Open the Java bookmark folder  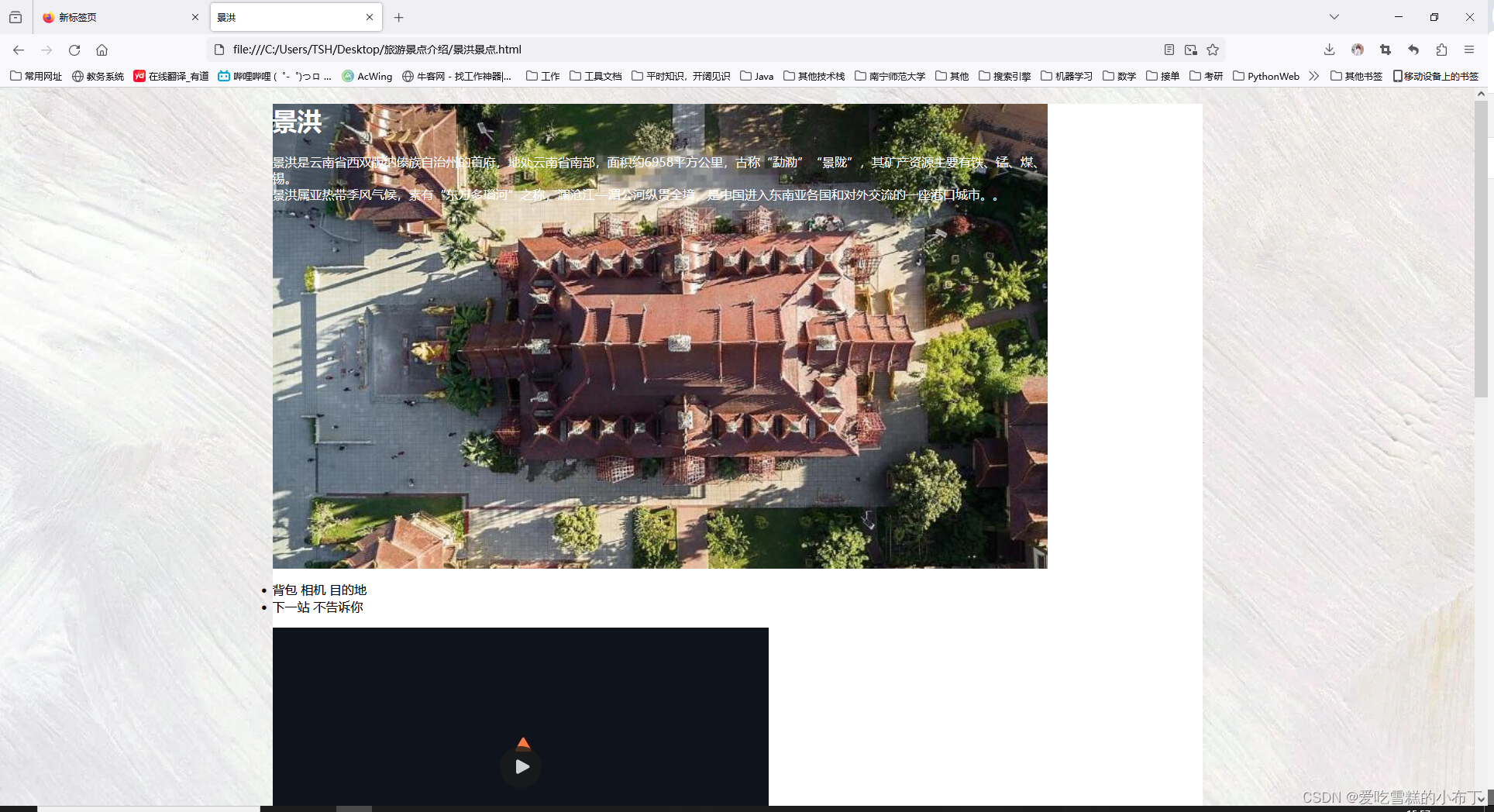[x=756, y=76]
